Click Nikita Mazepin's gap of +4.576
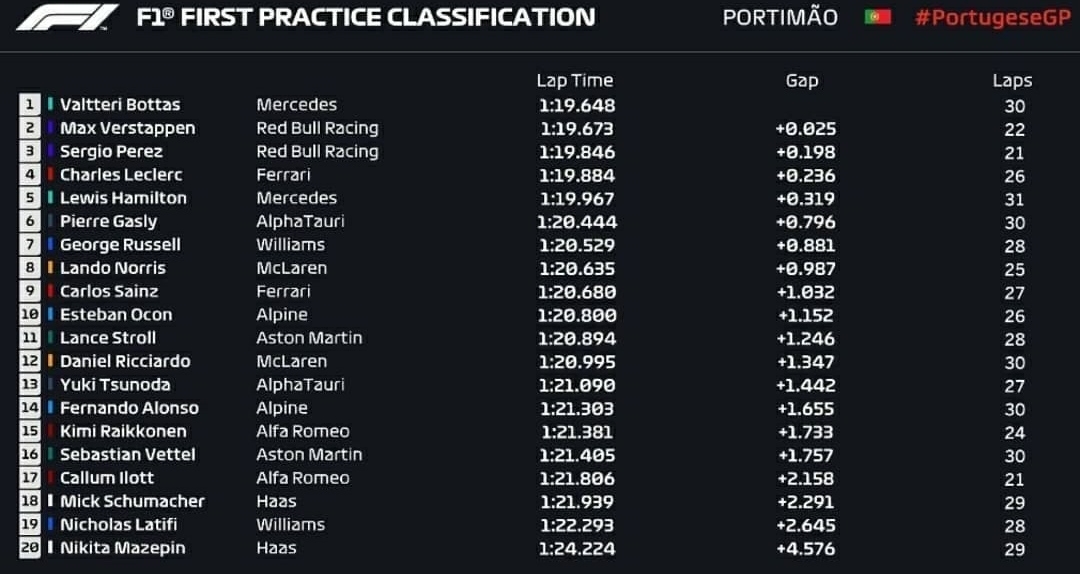The image size is (1080, 574). coord(805,548)
